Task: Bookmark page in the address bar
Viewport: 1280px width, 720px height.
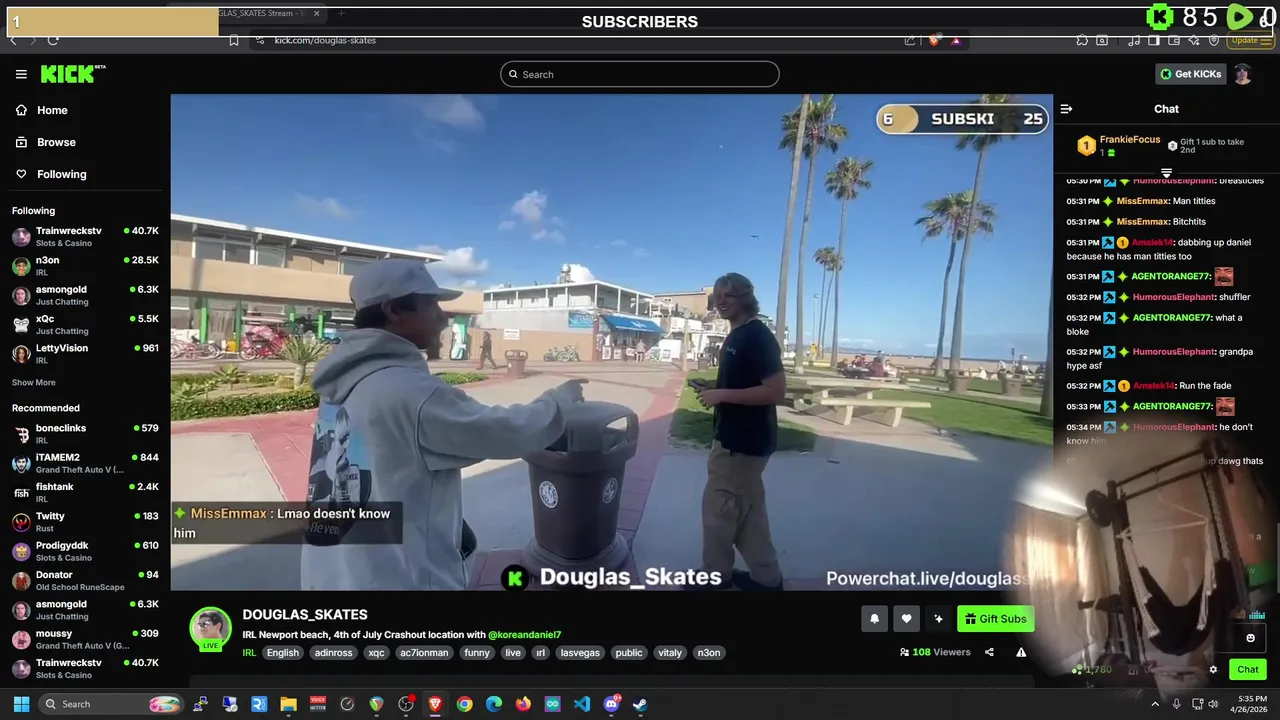Action: pos(233,40)
